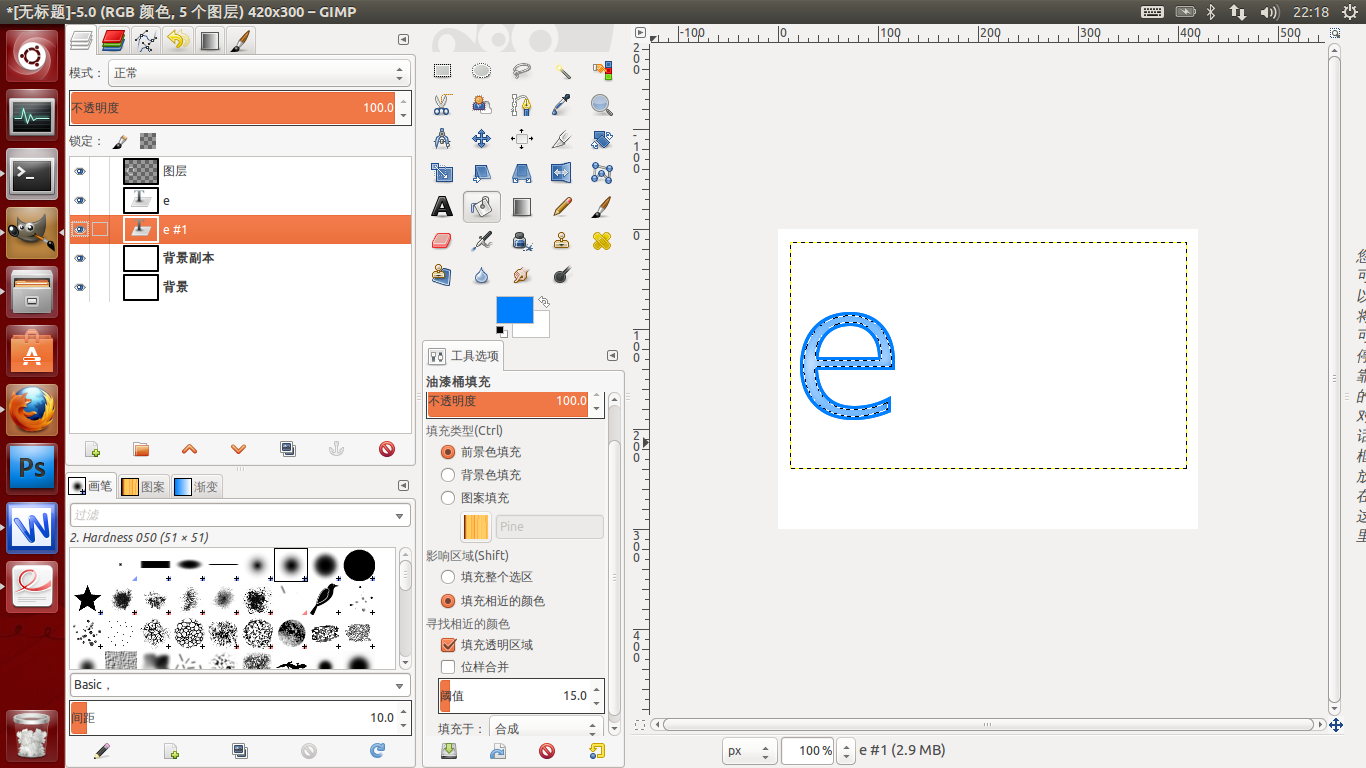
Task: Select the Scale tool
Action: 442,173
